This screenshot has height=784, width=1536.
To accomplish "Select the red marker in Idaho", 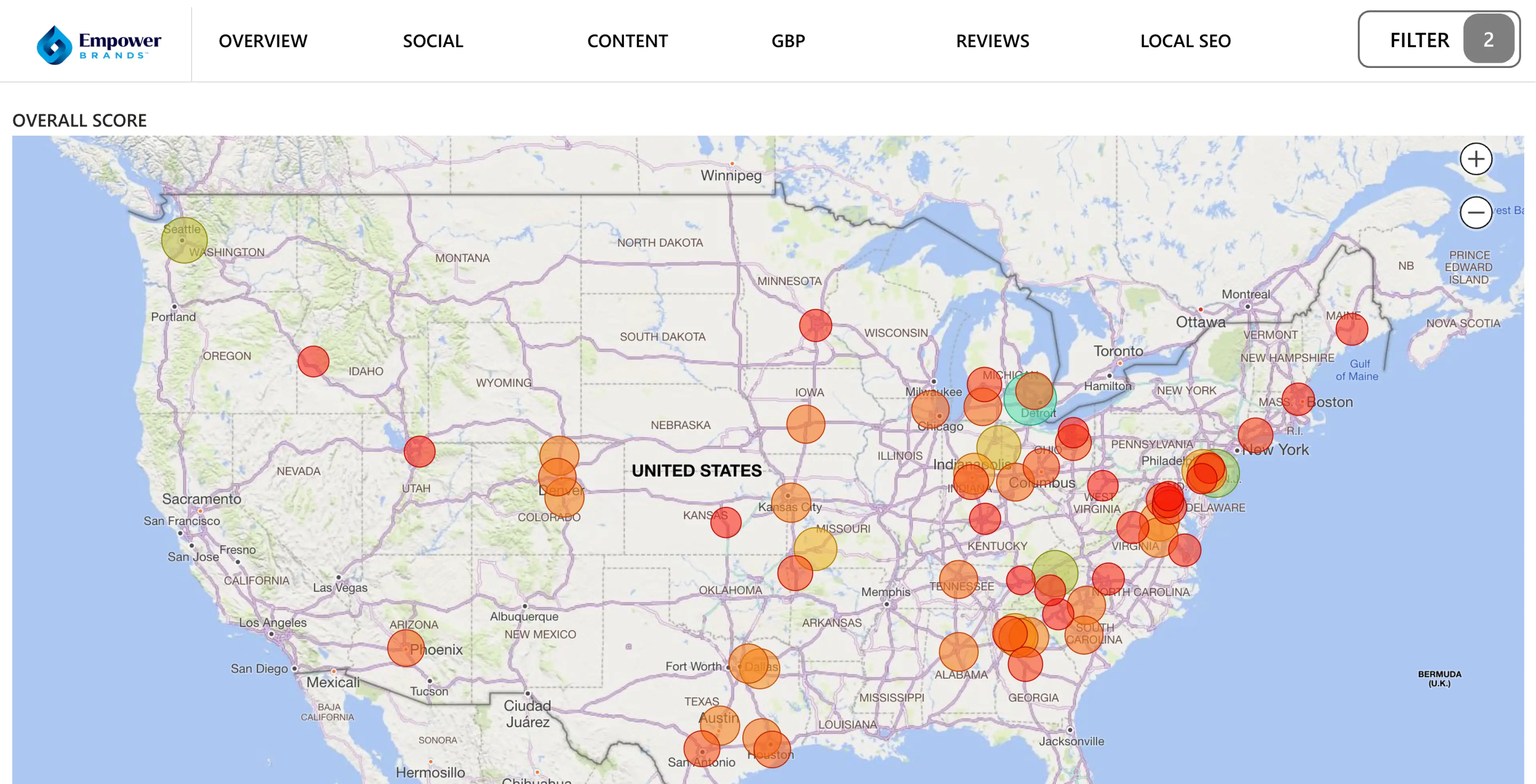I will click(313, 361).
